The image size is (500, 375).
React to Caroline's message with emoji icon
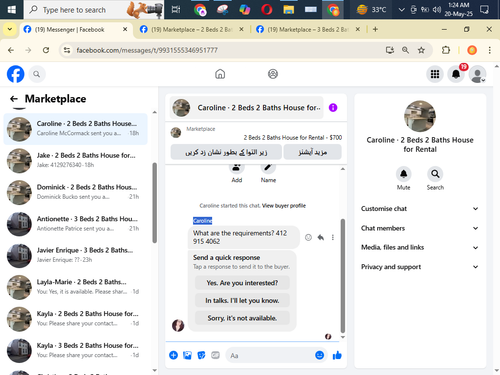[x=308, y=237]
